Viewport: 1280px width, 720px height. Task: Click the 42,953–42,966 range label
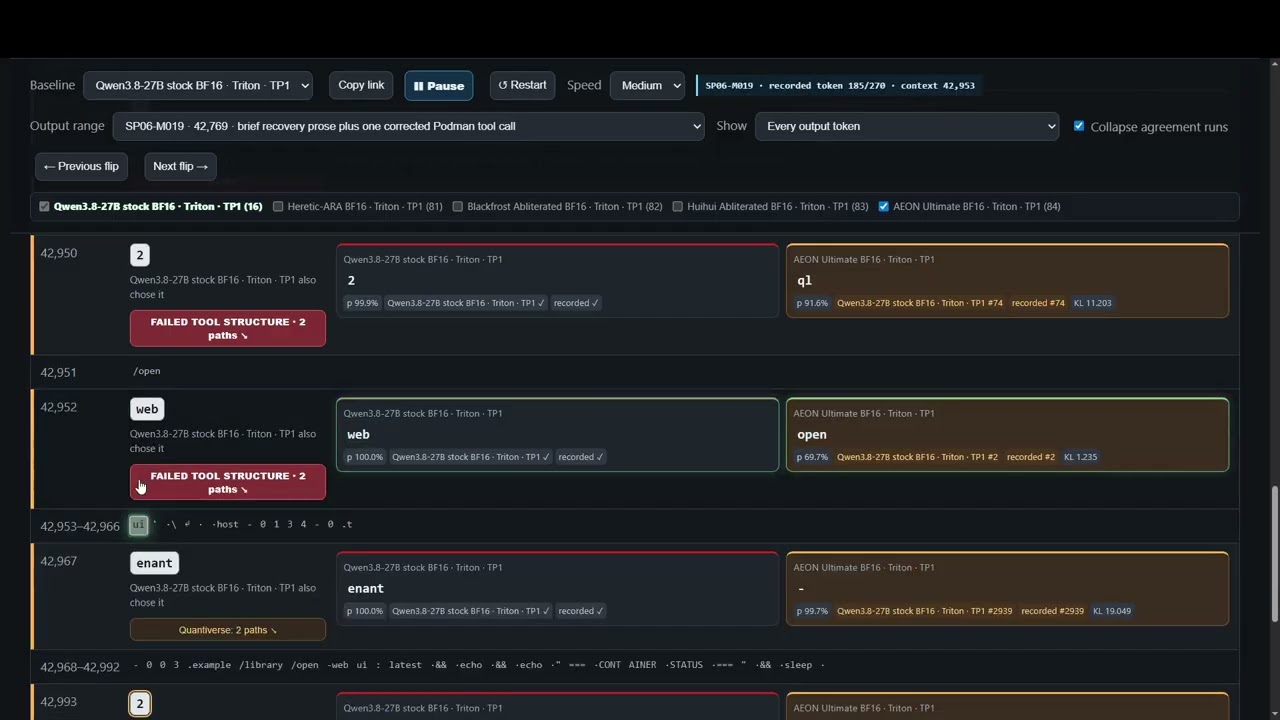80,526
